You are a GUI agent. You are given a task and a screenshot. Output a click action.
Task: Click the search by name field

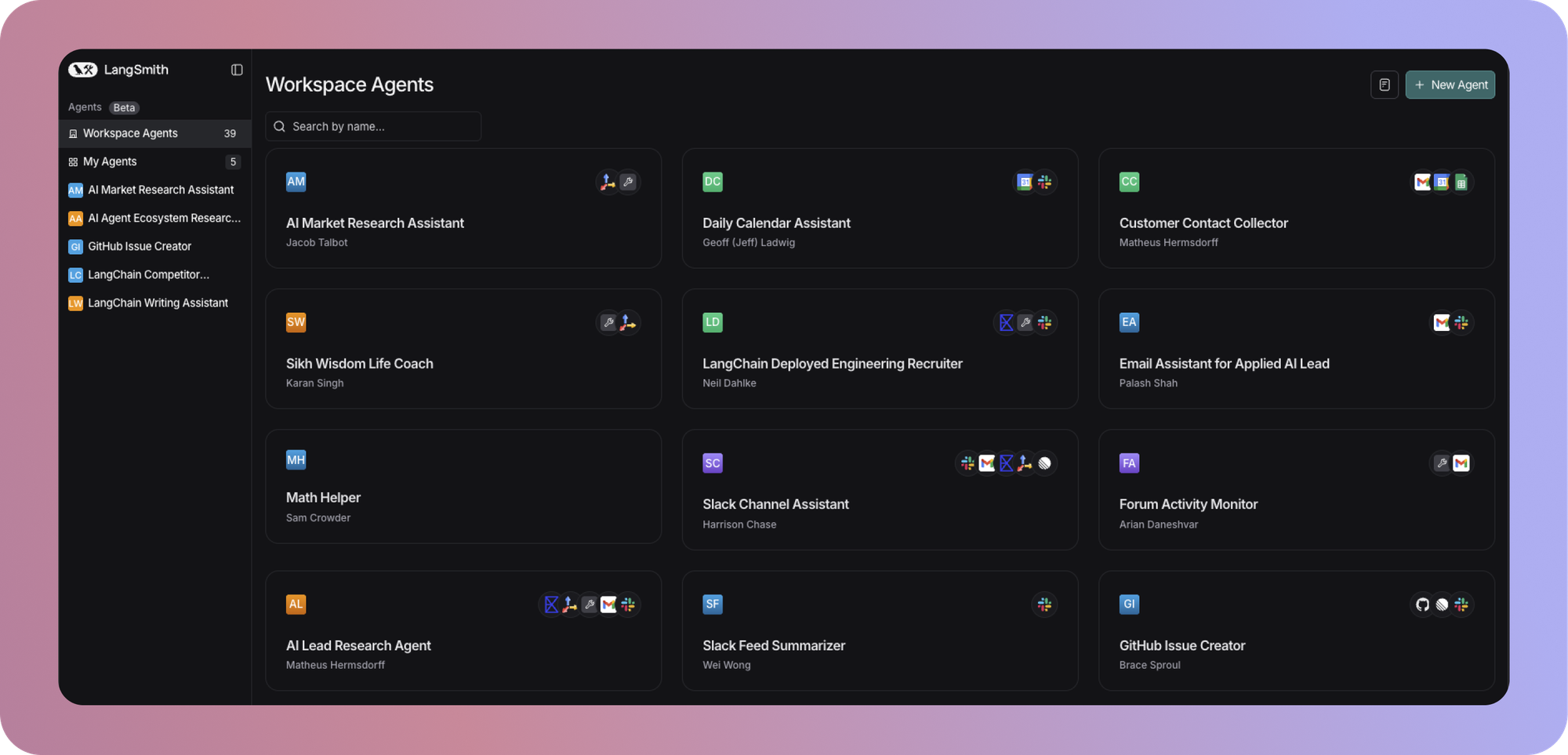373,126
